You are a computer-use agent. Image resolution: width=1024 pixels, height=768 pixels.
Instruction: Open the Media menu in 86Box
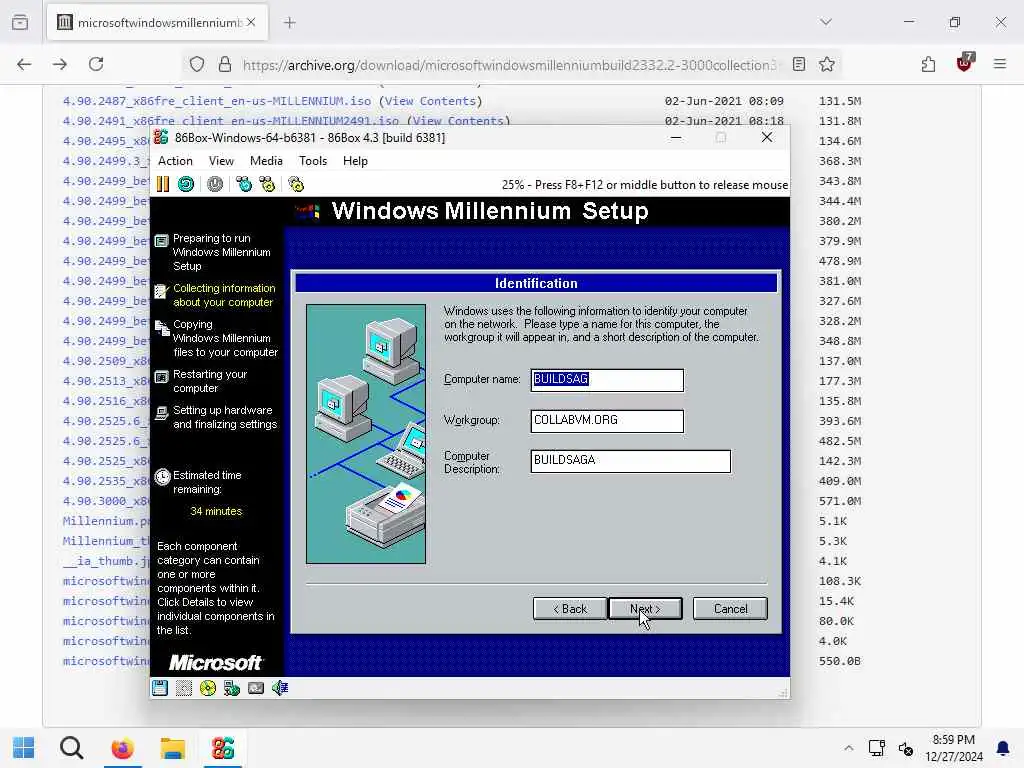pyautogui.click(x=266, y=161)
